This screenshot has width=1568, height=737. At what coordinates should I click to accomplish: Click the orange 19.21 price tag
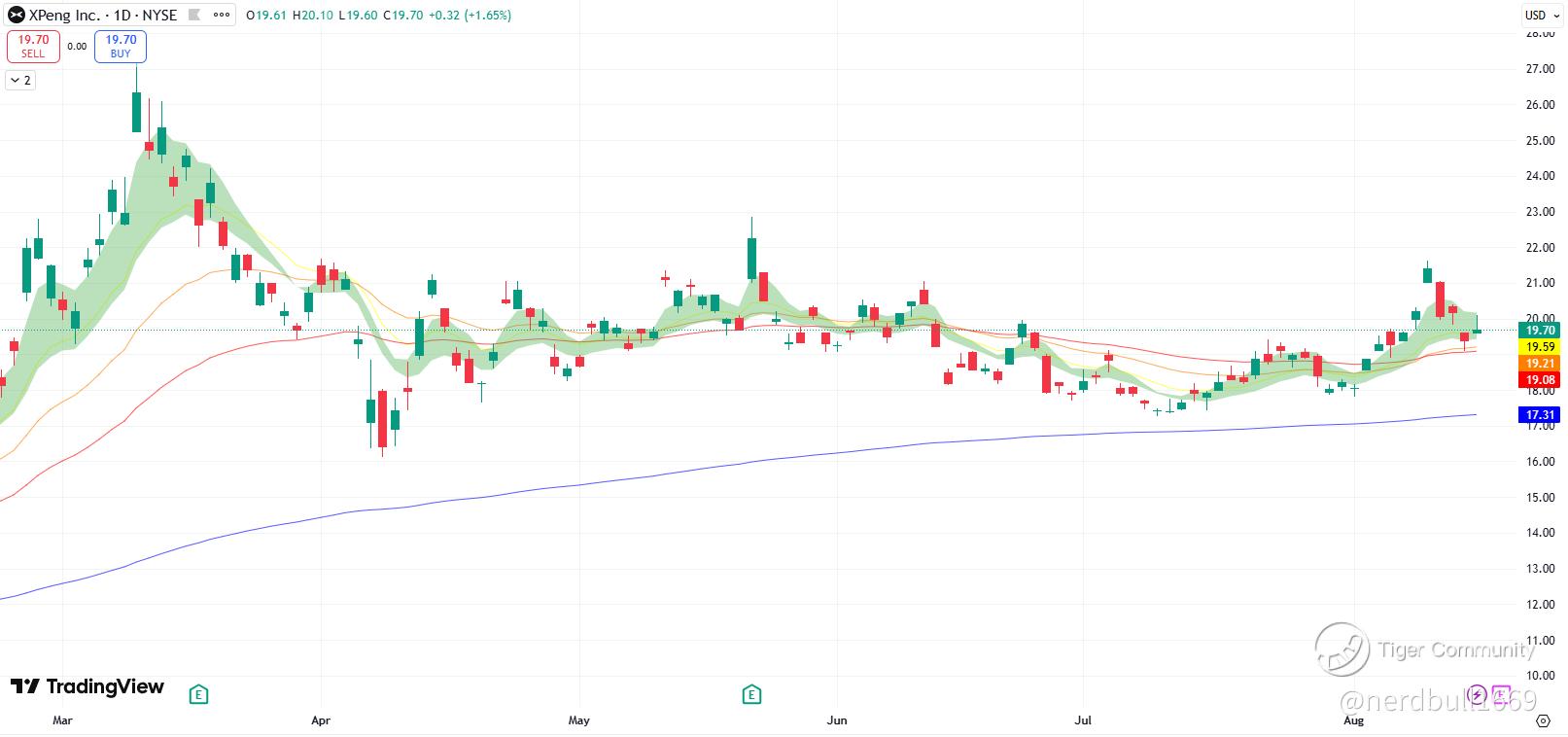[x=1539, y=364]
